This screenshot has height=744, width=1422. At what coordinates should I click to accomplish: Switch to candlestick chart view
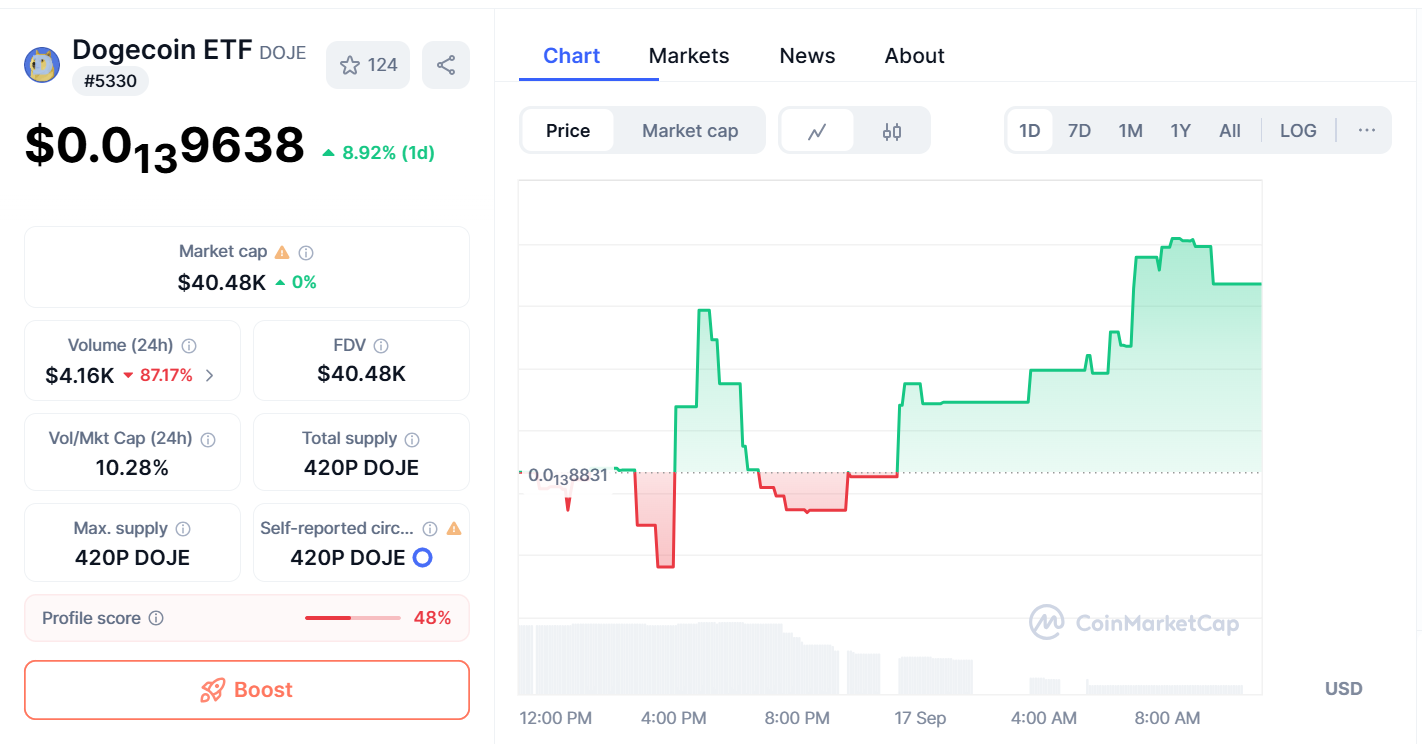click(892, 131)
